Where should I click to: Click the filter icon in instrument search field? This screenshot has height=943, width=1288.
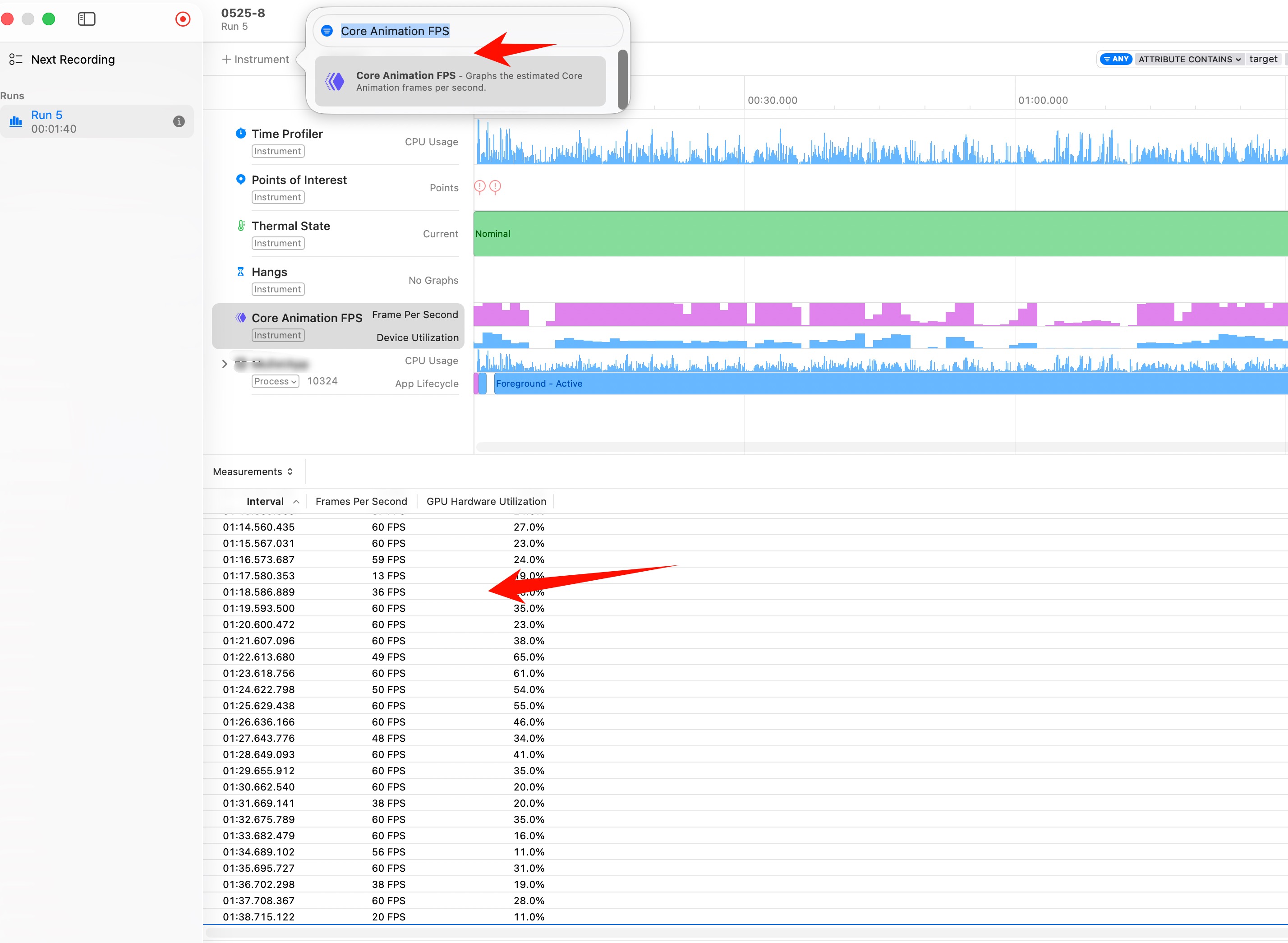pyautogui.click(x=327, y=31)
